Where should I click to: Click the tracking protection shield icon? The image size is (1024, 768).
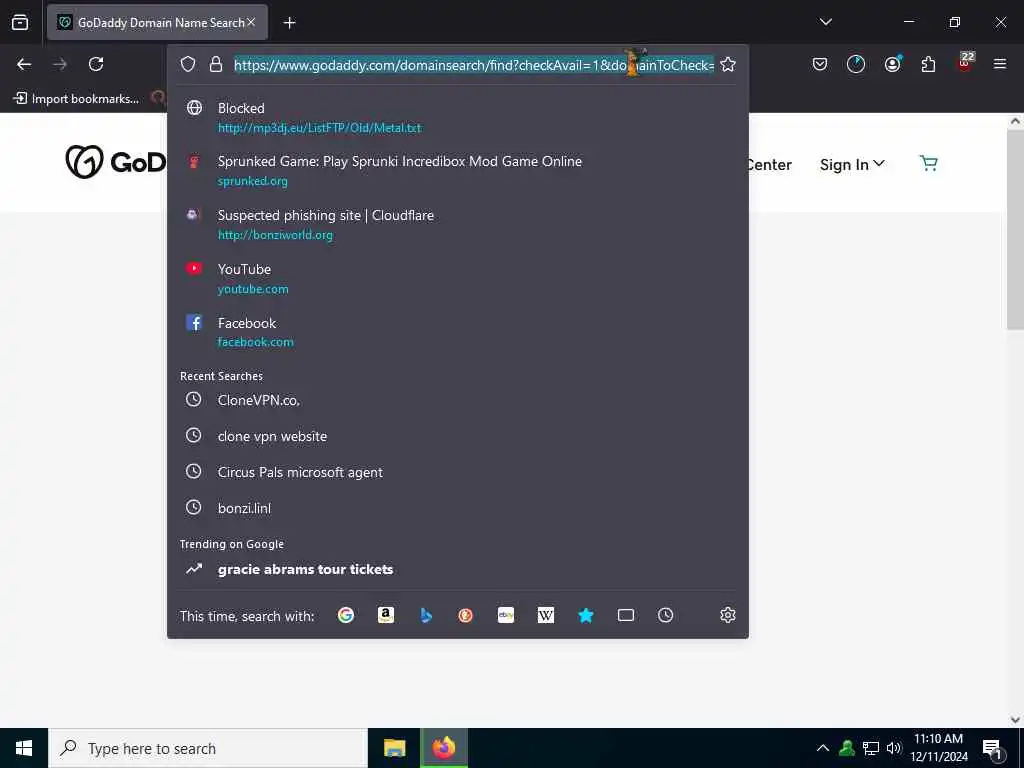[x=188, y=64]
